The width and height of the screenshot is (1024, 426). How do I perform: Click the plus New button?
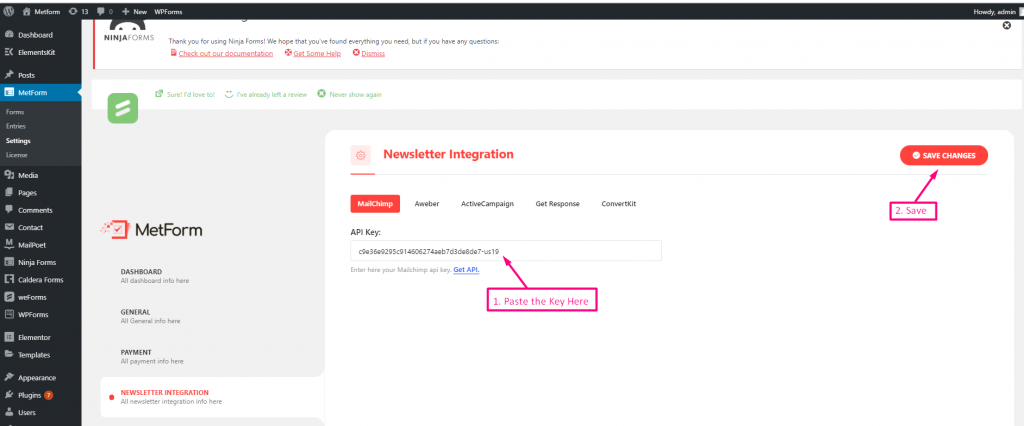pyautogui.click(x=135, y=12)
